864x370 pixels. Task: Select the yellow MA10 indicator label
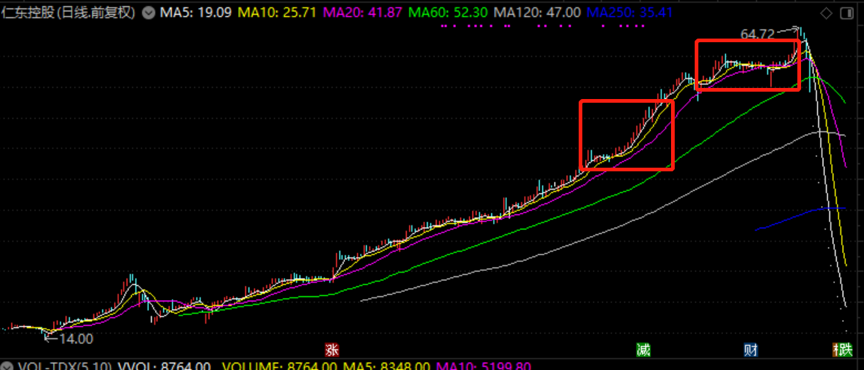(258, 13)
